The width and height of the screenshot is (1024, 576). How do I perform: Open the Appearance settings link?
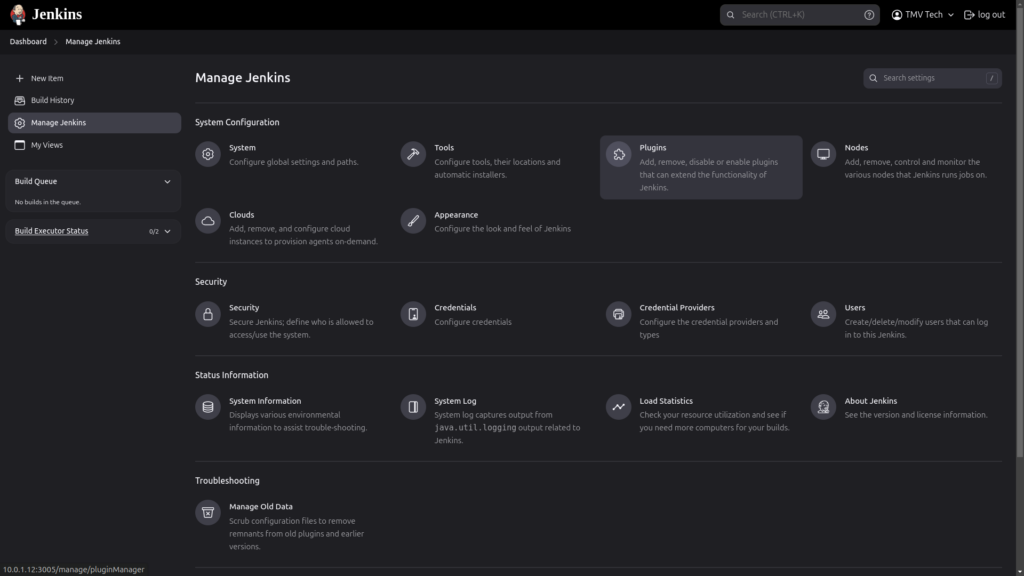[494, 221]
